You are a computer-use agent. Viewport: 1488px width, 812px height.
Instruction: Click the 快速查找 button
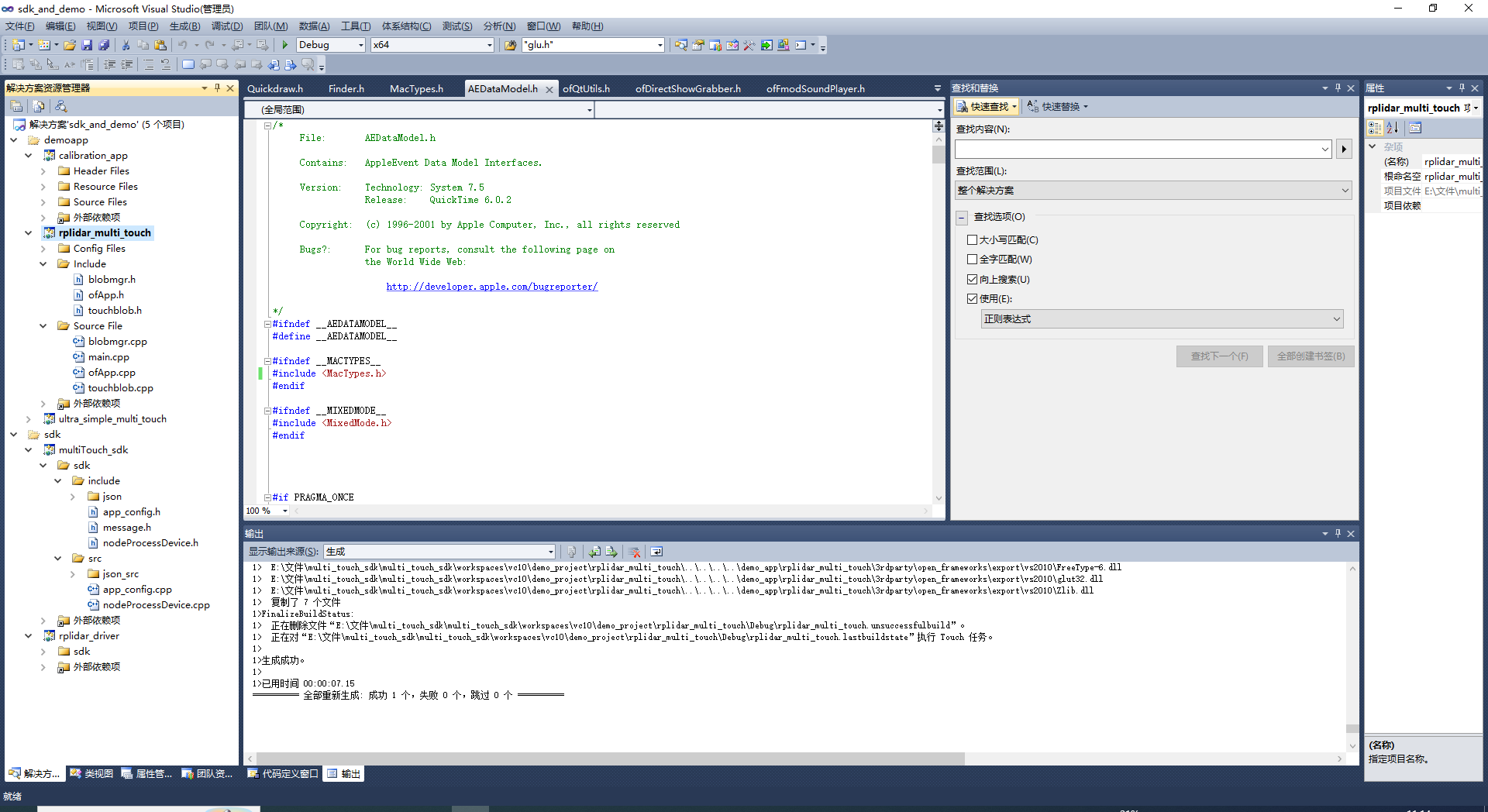point(986,107)
